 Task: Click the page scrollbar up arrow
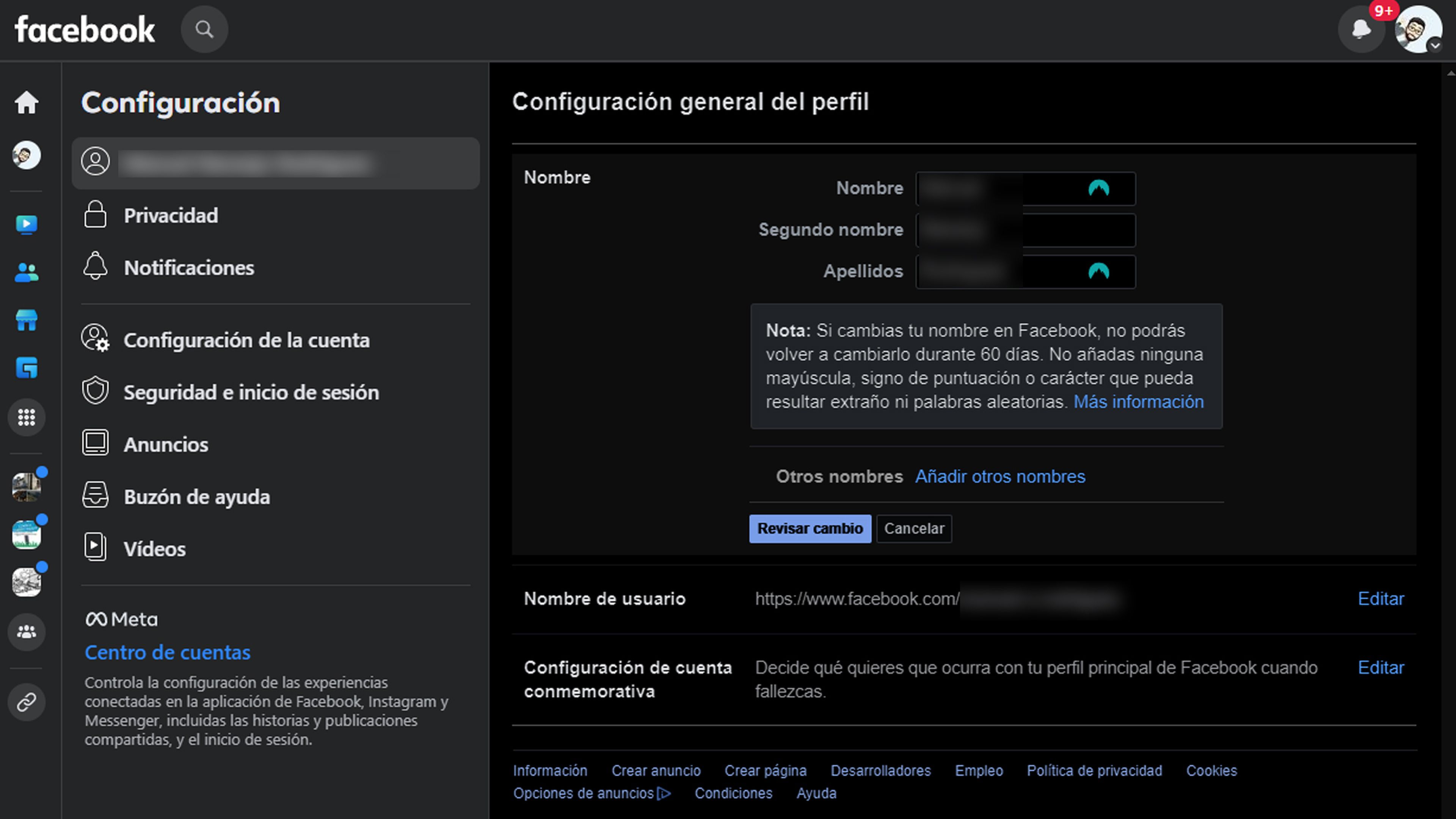(1451, 73)
